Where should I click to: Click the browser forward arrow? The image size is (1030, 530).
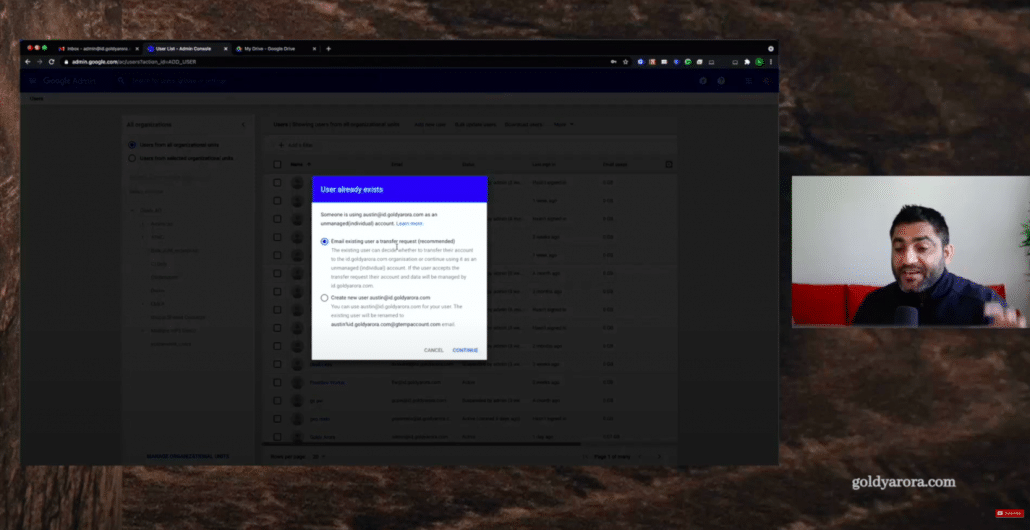click(x=39, y=62)
